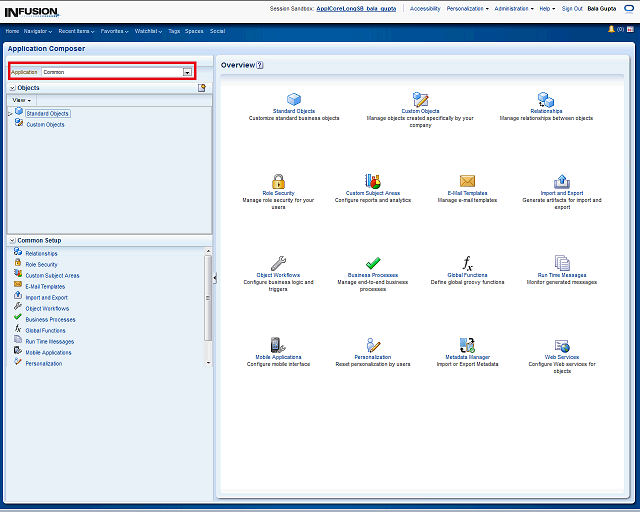
Task: Open the Object Workflows wrench icon
Action: [278, 263]
